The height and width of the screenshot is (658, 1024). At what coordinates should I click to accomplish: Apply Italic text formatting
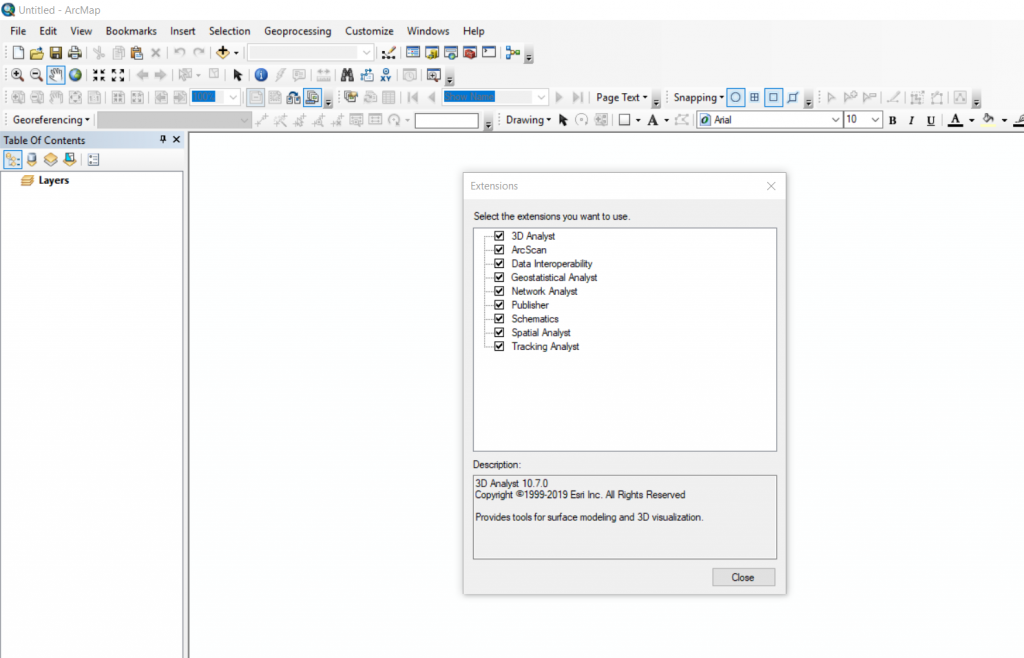coord(912,120)
